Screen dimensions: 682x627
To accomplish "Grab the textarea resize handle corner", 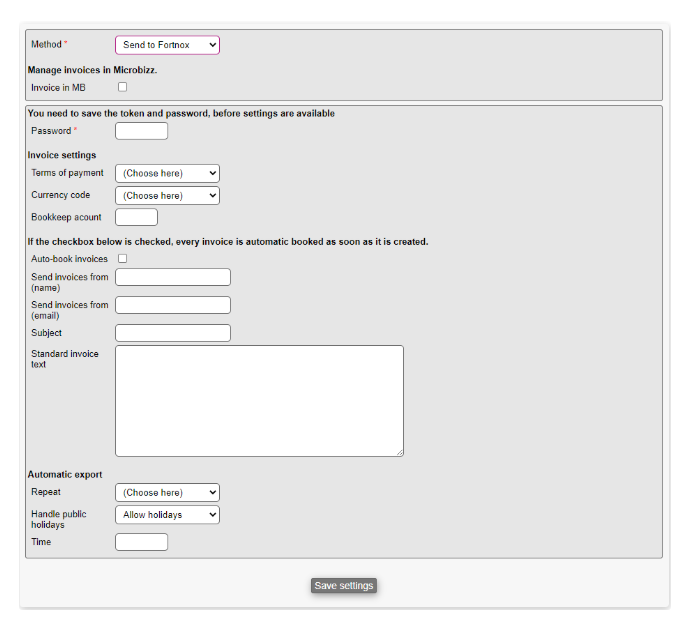I will (x=399, y=452).
